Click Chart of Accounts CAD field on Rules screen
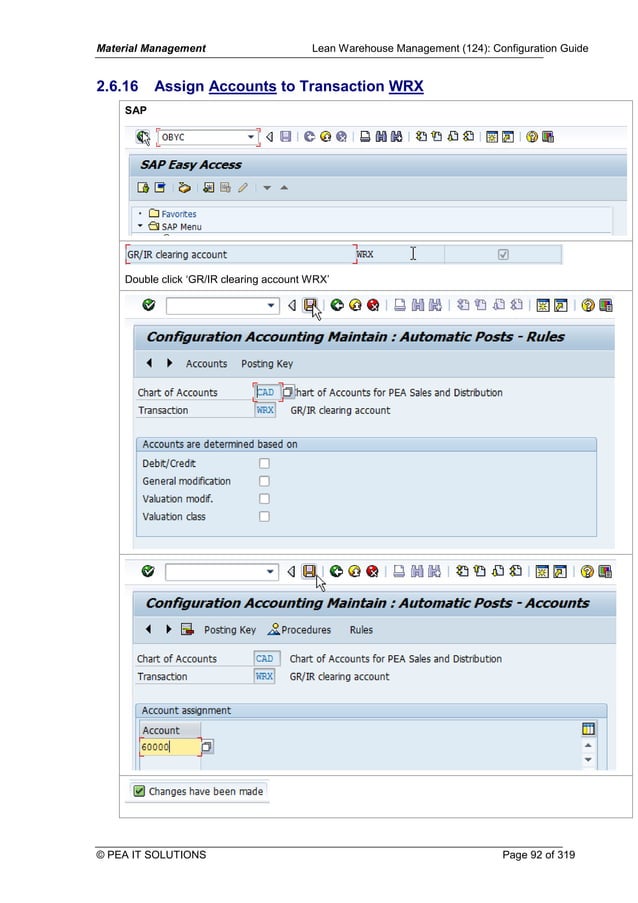This screenshot has height=903, width=638. point(267,392)
